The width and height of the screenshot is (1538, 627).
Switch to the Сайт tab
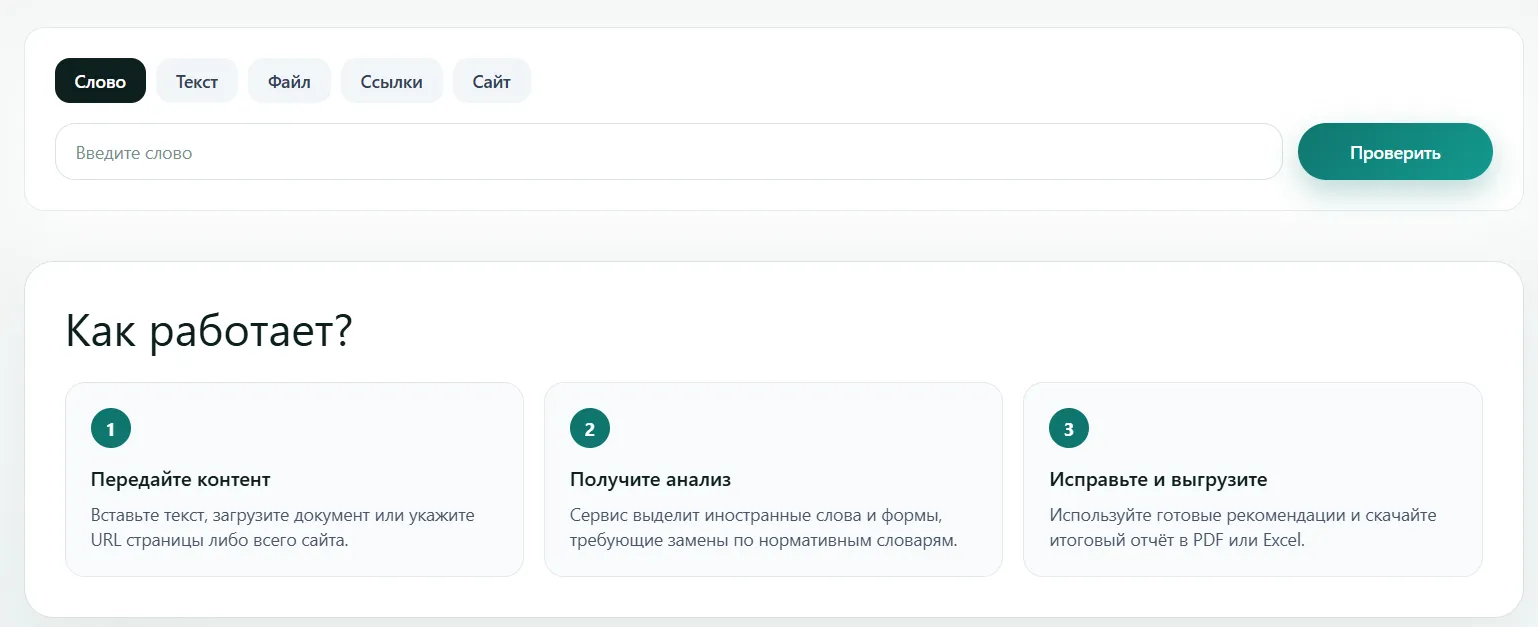[x=491, y=80]
